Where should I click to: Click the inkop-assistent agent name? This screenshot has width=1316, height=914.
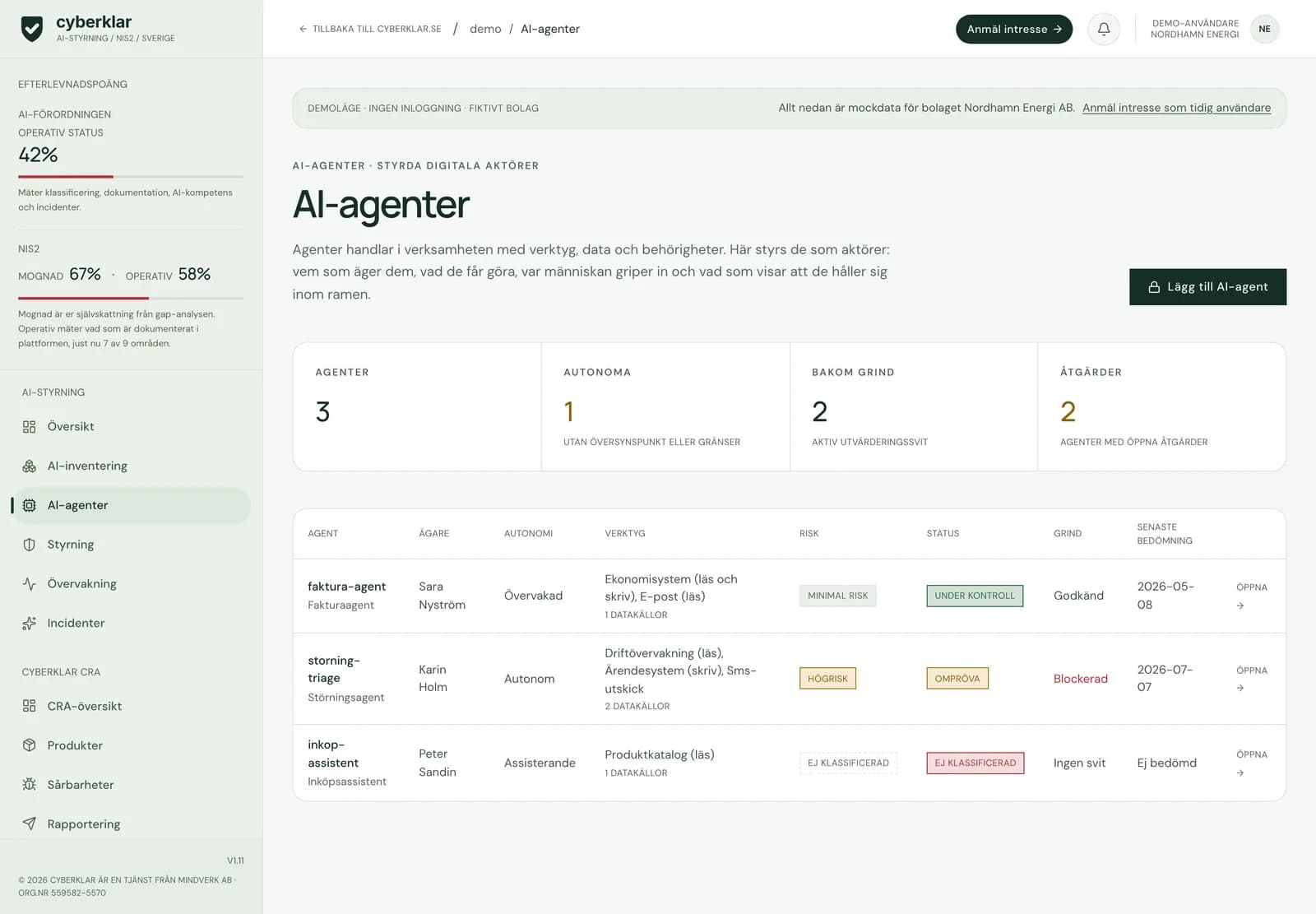(x=332, y=754)
